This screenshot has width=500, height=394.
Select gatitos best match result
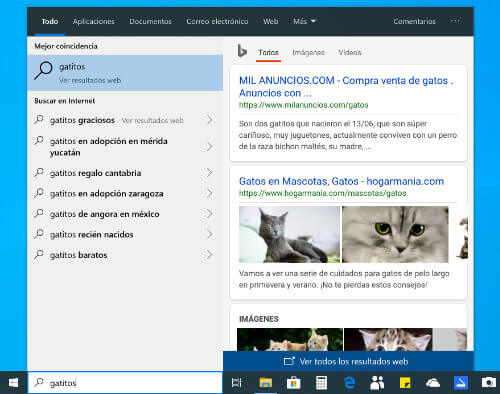point(125,73)
